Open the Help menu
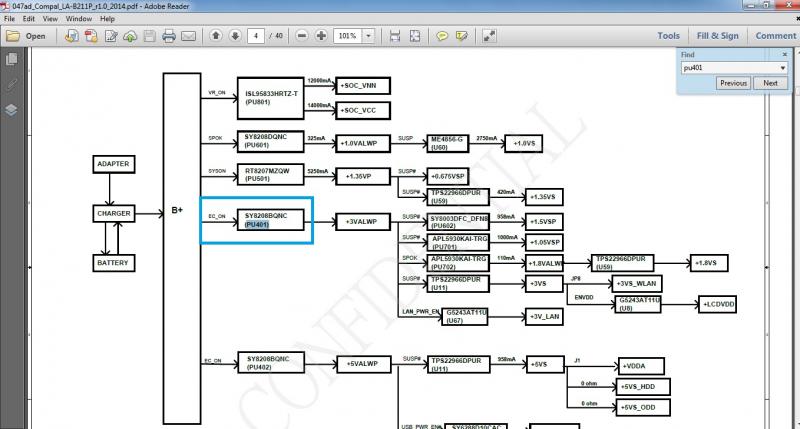Screen dimensions: 800x429 (107, 18)
